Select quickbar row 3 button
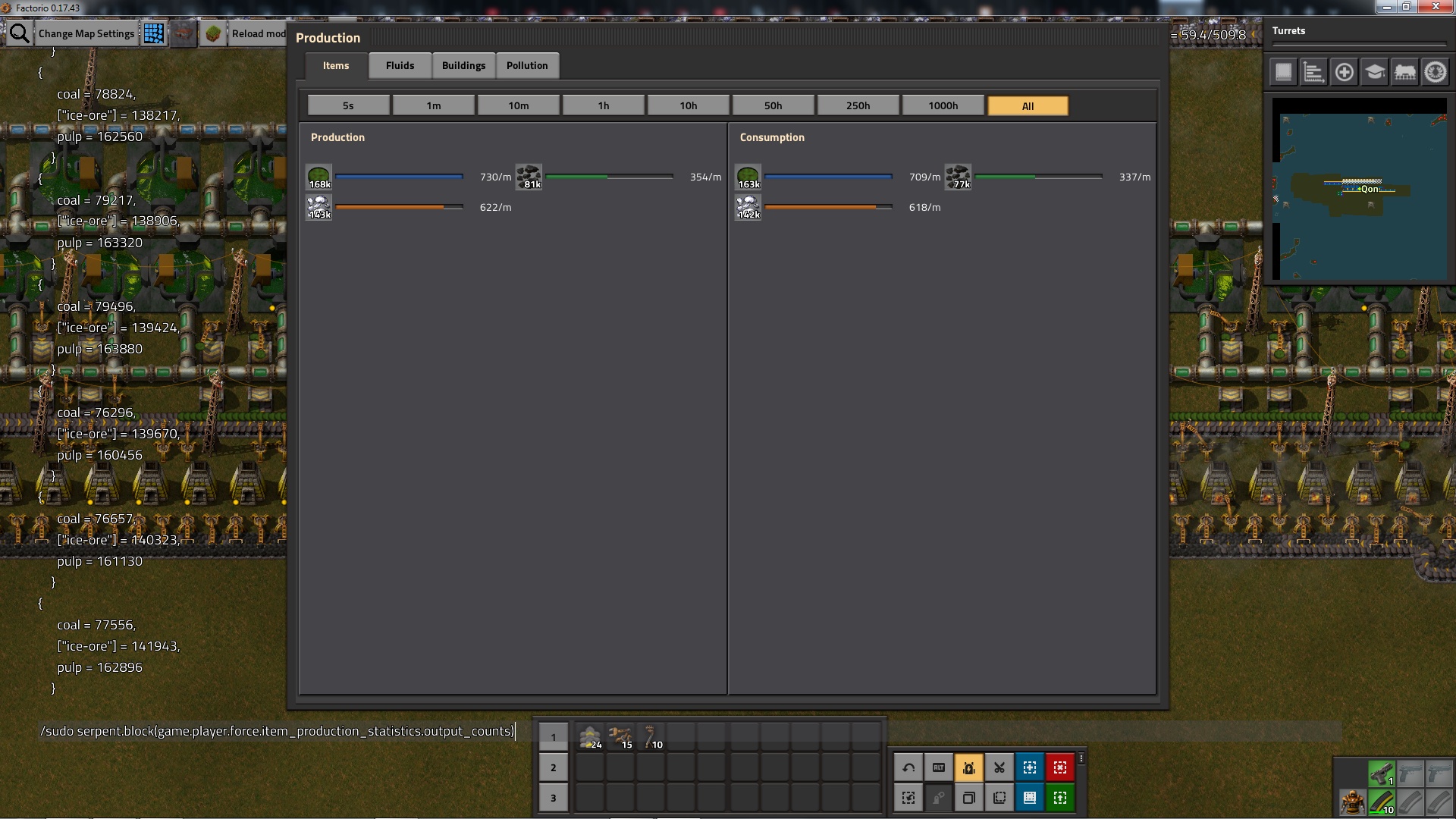Viewport: 1456px width, 819px height. (553, 798)
